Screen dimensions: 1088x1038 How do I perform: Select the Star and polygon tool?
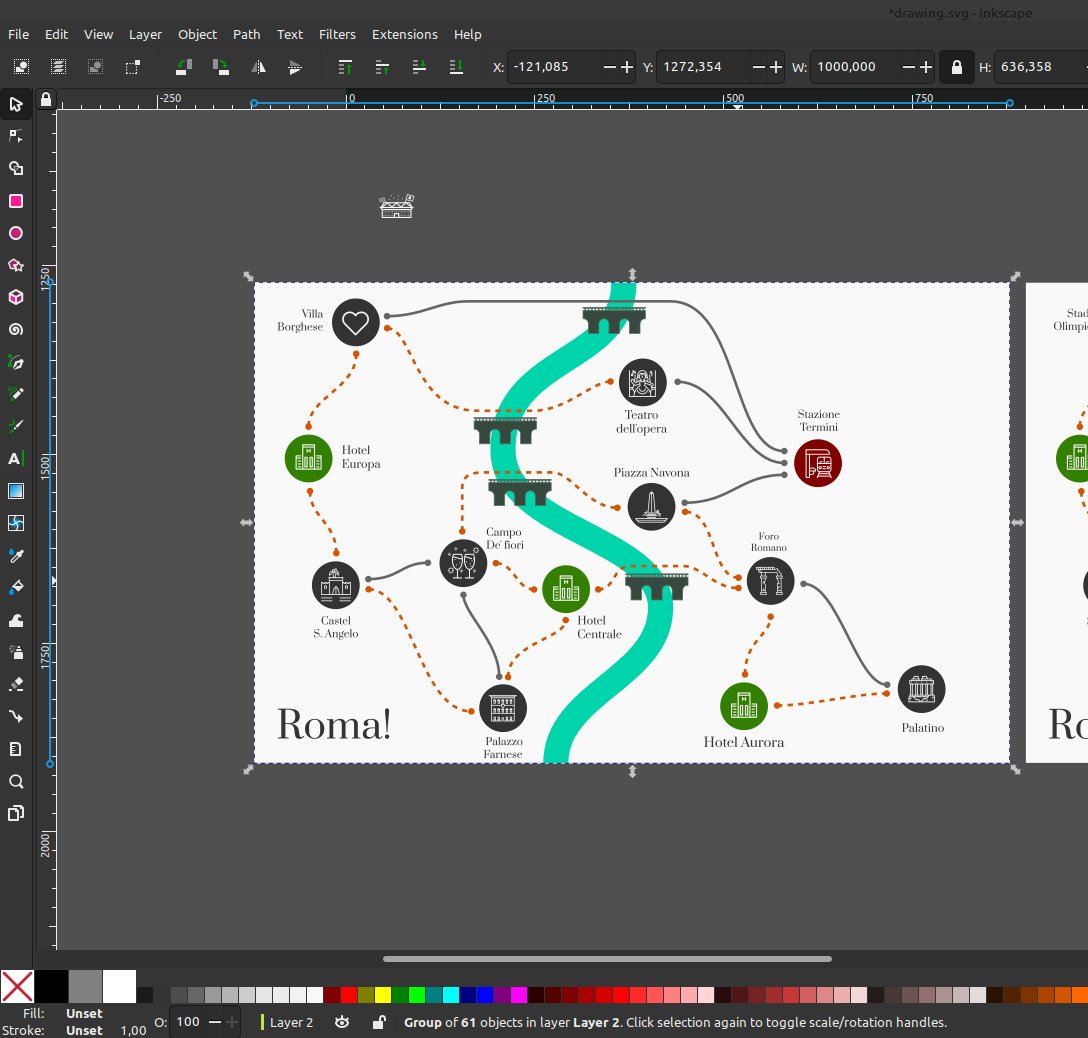[x=16, y=265]
